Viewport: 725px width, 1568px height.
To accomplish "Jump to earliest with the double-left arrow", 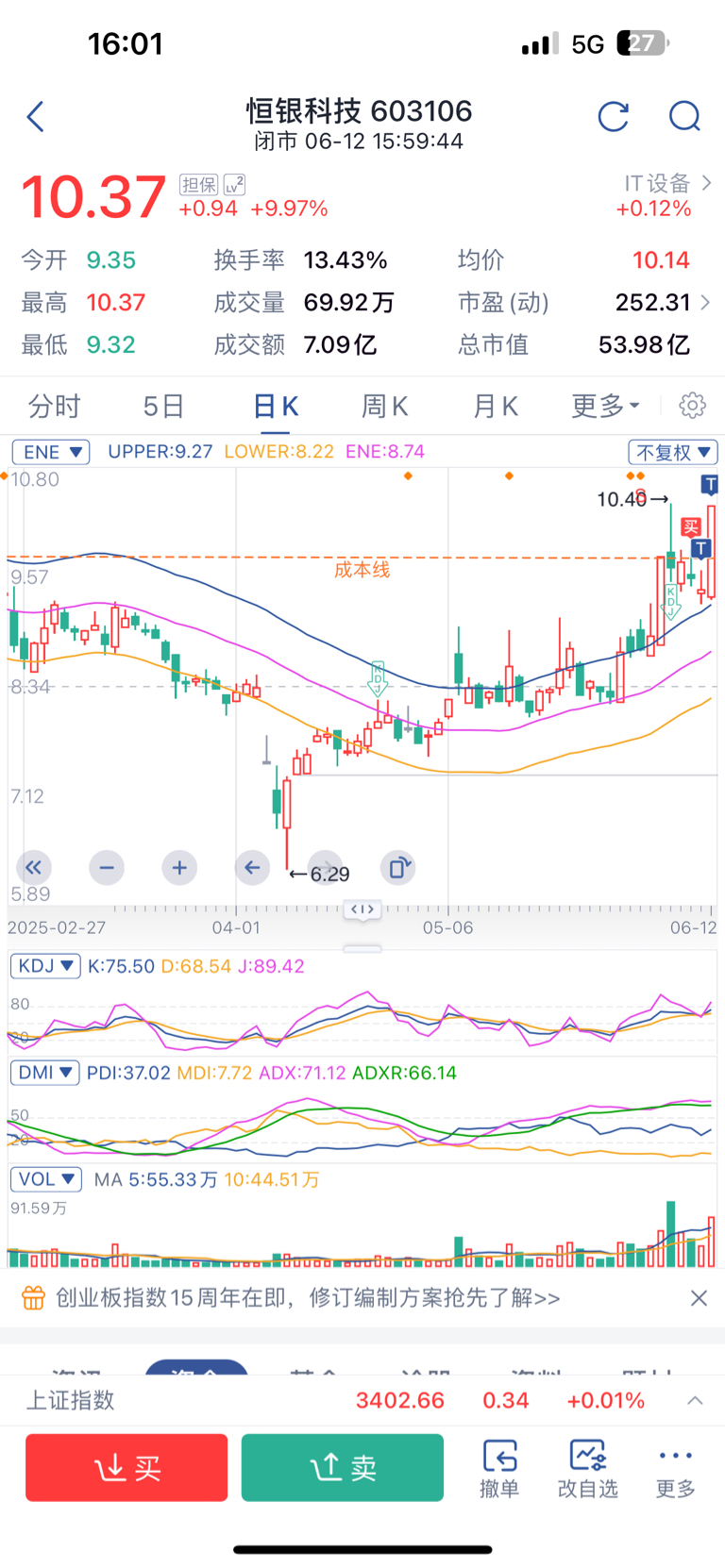I will (33, 867).
